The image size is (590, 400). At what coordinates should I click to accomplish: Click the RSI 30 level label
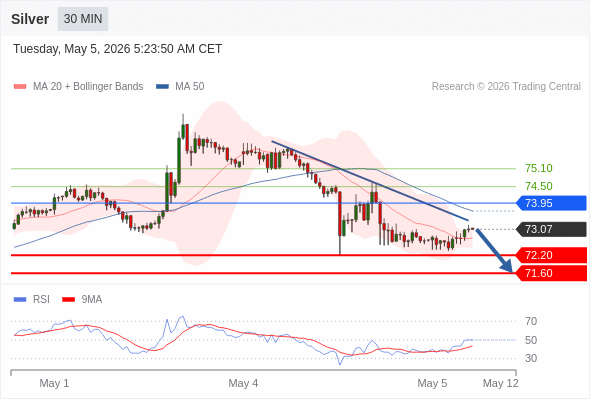(x=531, y=358)
